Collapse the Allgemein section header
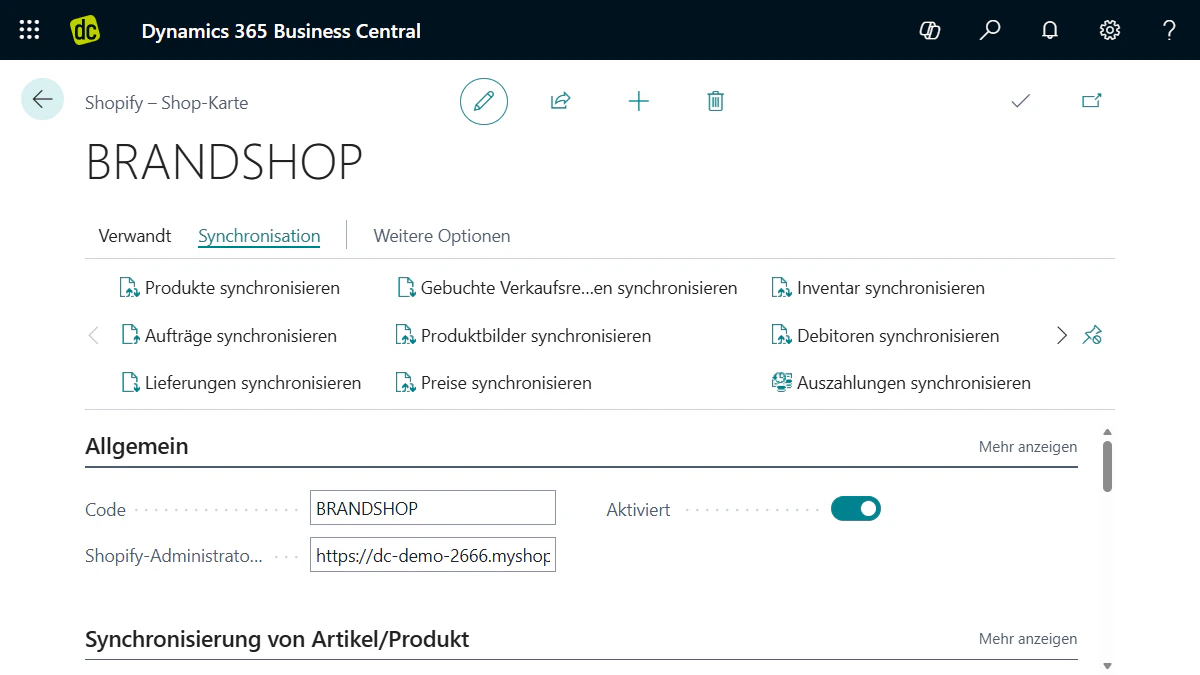 coord(137,446)
